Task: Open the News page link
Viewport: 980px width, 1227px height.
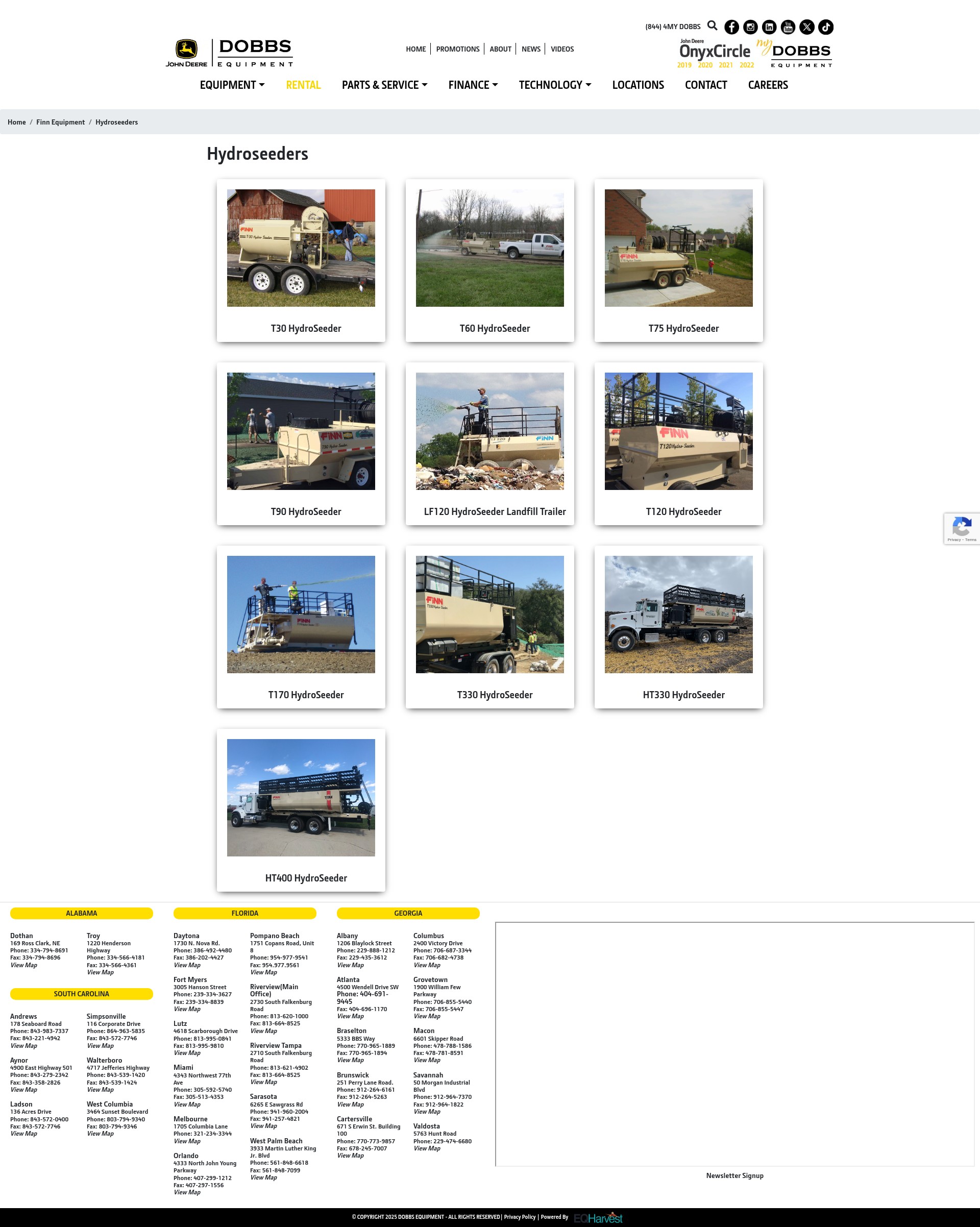Action: click(531, 49)
